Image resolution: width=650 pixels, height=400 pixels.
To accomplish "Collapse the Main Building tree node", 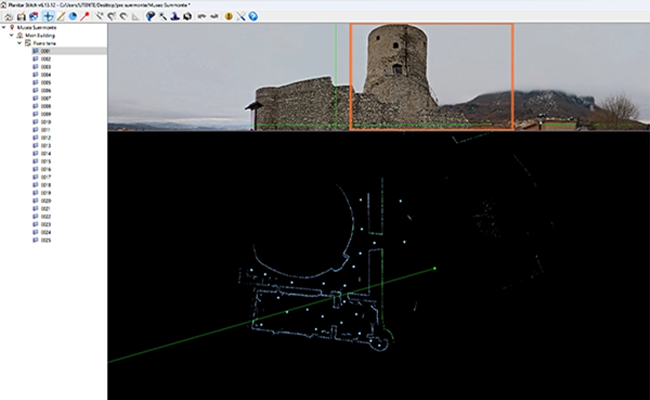I will [x=12, y=35].
